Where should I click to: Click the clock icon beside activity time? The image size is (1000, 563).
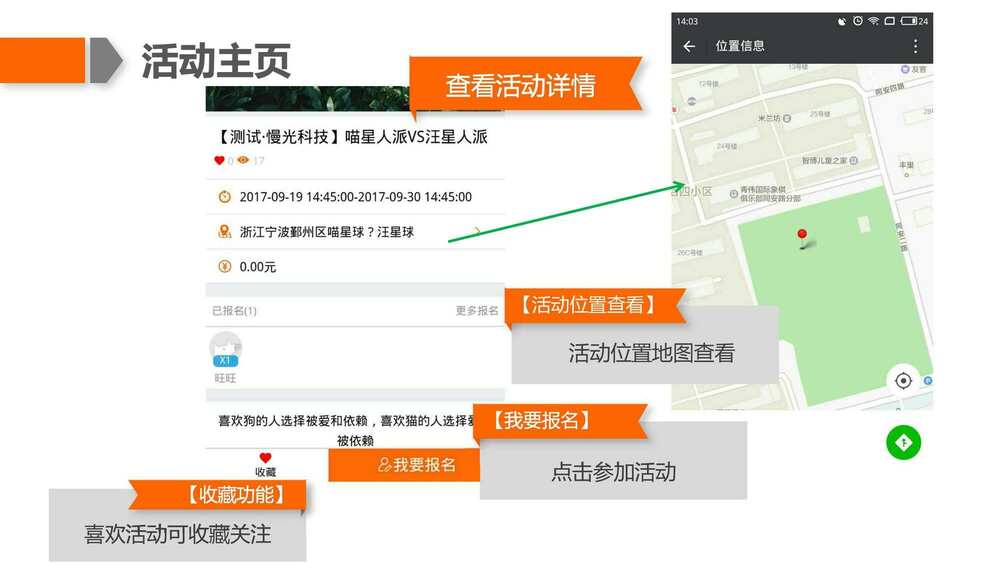pyautogui.click(x=224, y=197)
